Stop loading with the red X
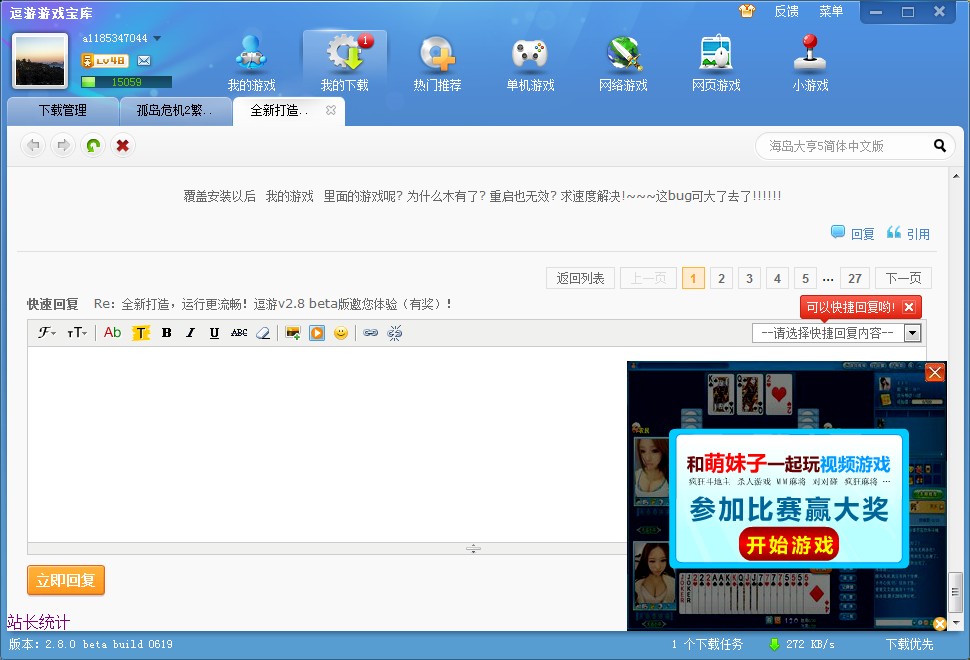The height and width of the screenshot is (660, 970). (x=122, y=145)
